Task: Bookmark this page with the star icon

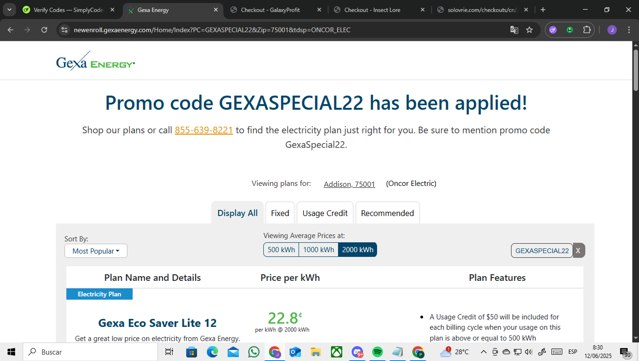Action: (x=529, y=30)
